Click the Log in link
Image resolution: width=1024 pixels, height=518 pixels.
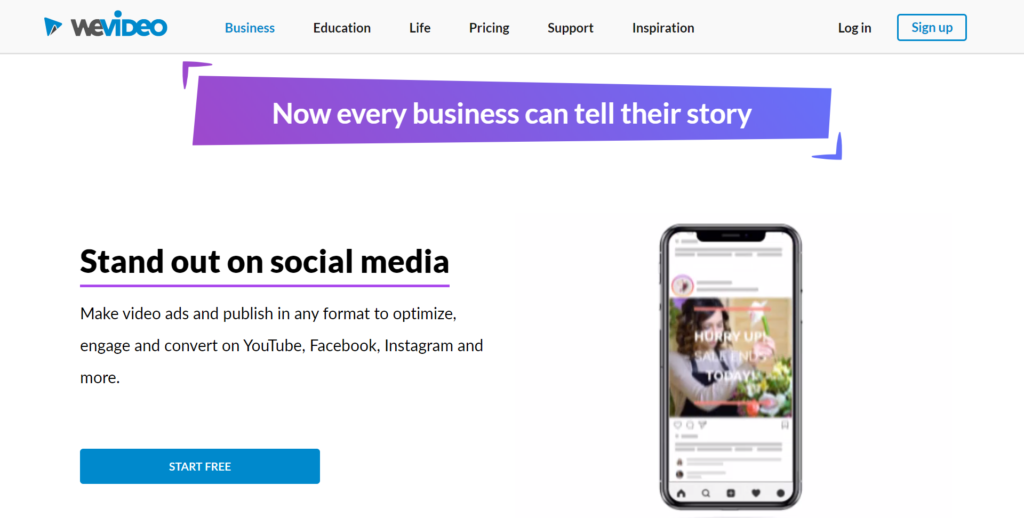coord(854,28)
